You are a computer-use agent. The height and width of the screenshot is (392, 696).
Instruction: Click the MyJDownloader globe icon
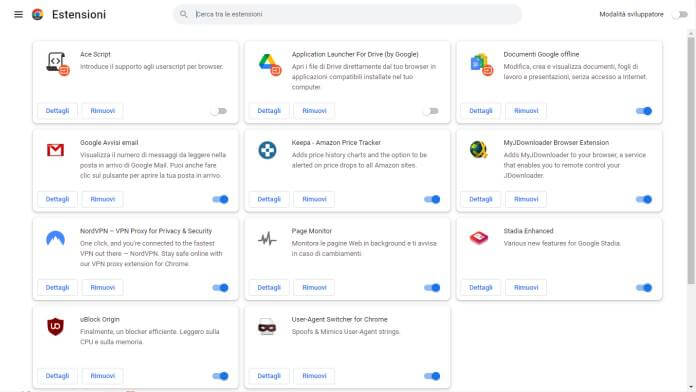pyautogui.click(x=478, y=150)
